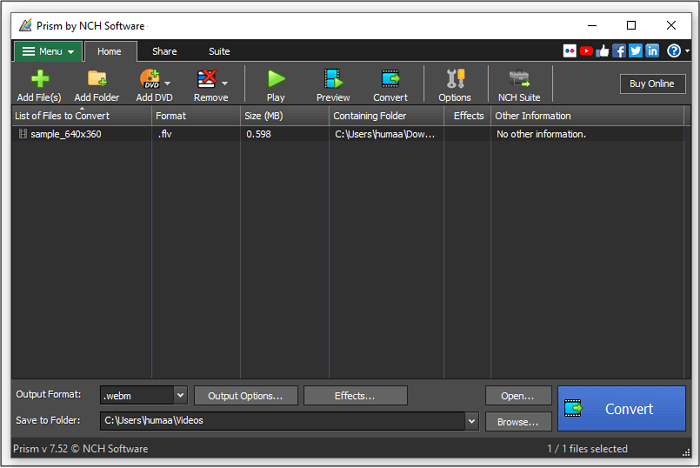Click the YouTube icon in the top bar
Image resolution: width=700 pixels, height=468 pixels.
click(x=586, y=51)
